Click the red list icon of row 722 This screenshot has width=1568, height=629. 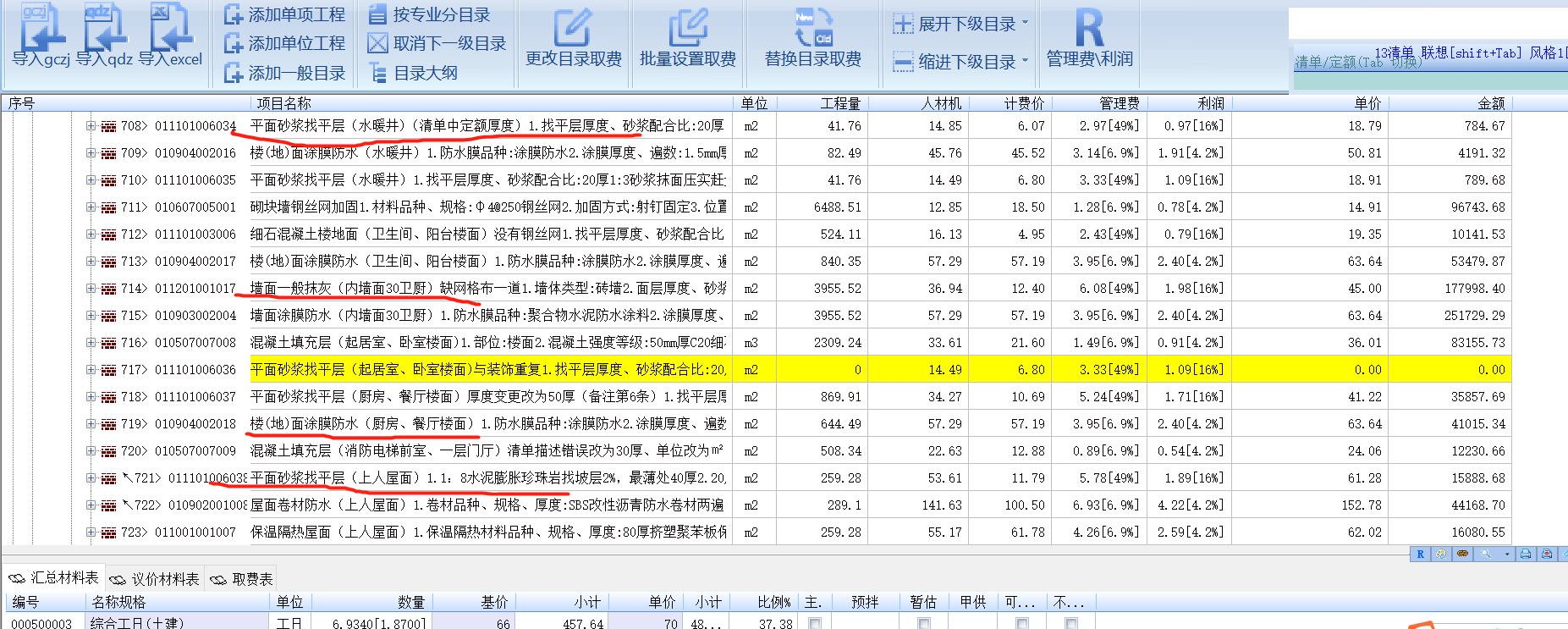[x=108, y=505]
